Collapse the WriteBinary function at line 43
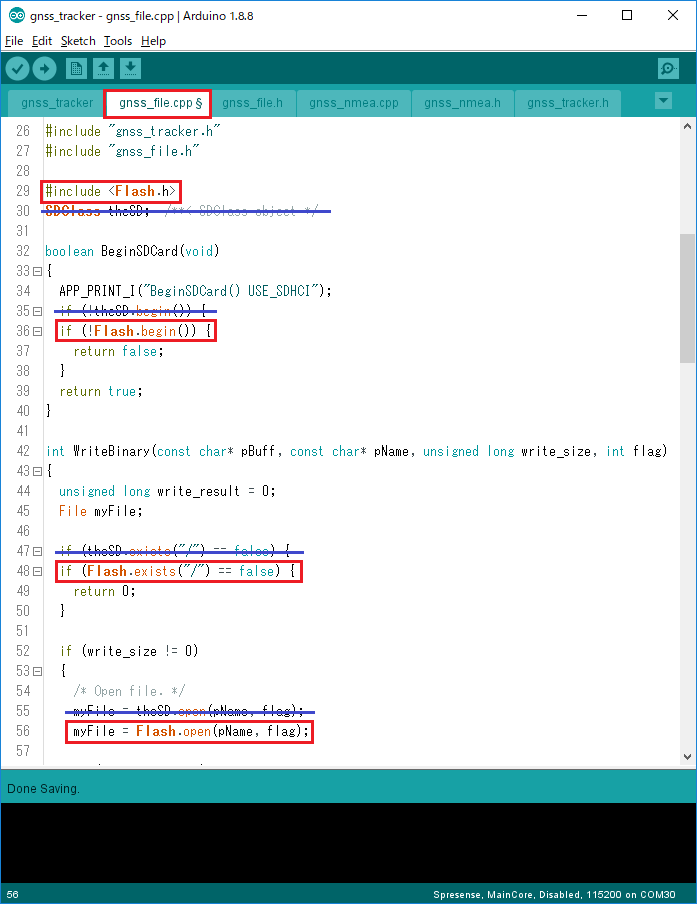The image size is (697, 904). coord(36,471)
